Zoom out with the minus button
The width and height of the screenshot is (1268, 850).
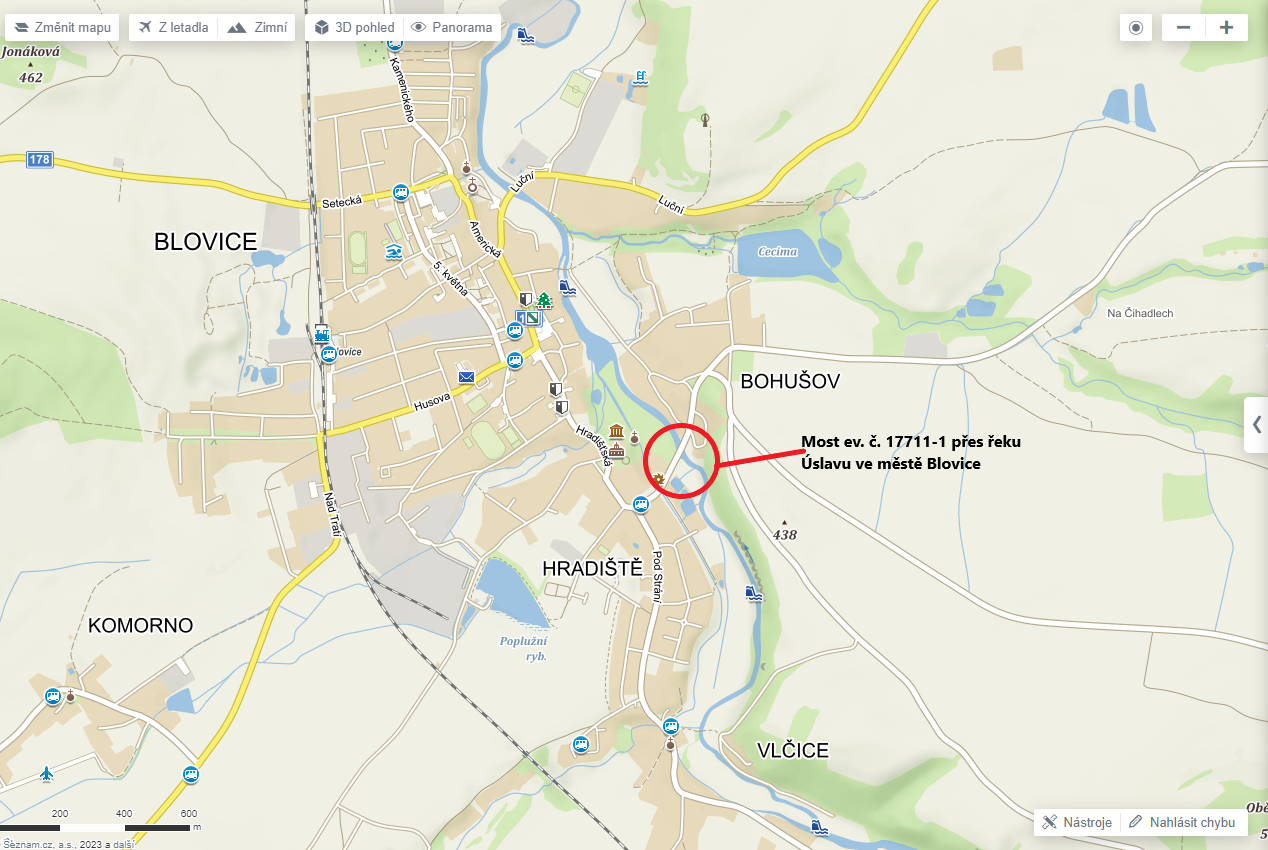click(1183, 27)
